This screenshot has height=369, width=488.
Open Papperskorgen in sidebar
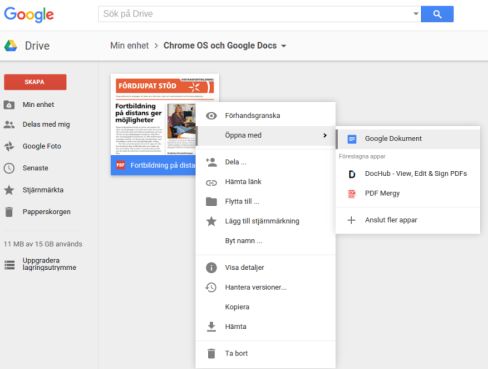pyautogui.click(x=46, y=212)
